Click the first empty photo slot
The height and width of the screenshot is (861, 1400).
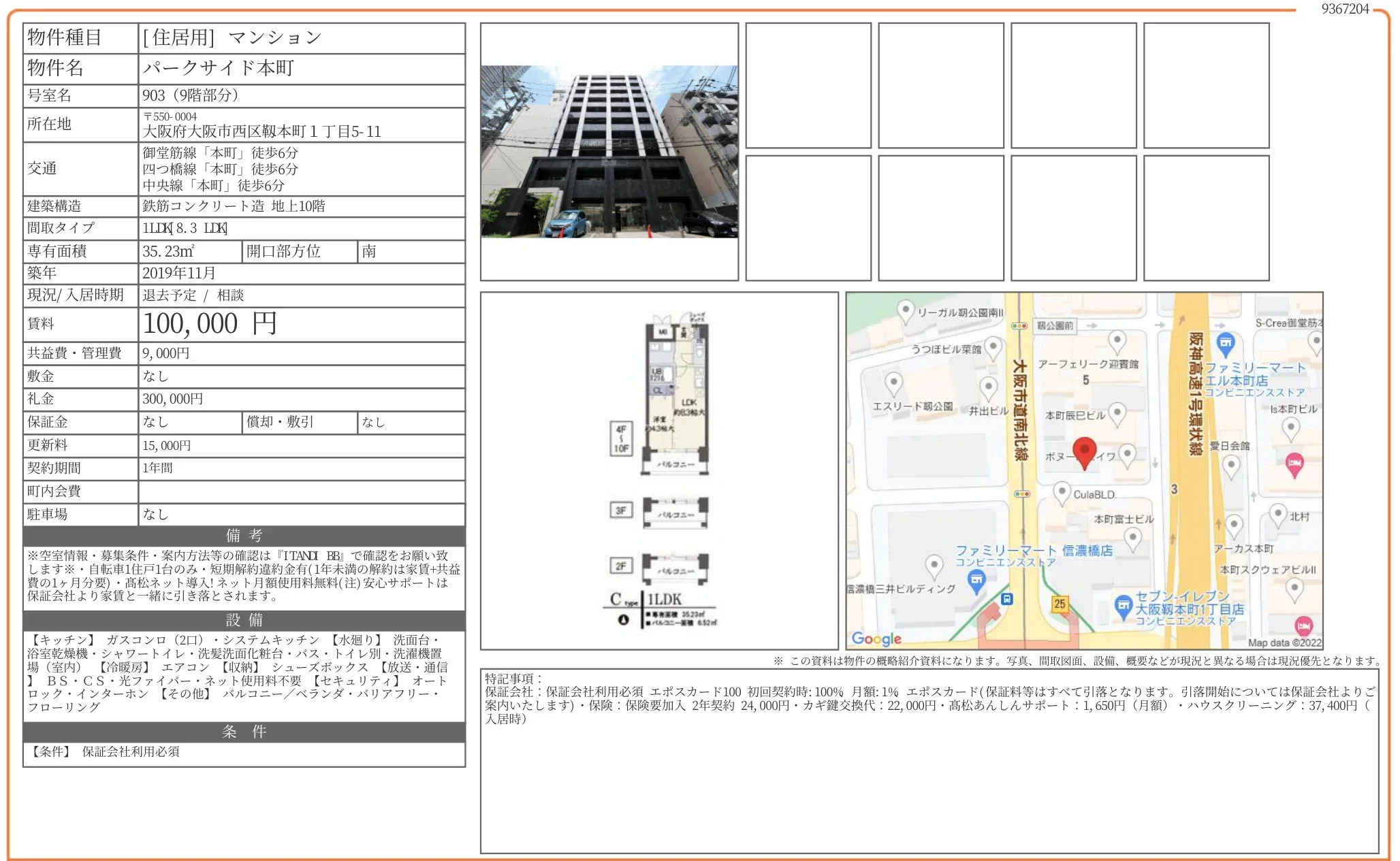[x=808, y=85]
